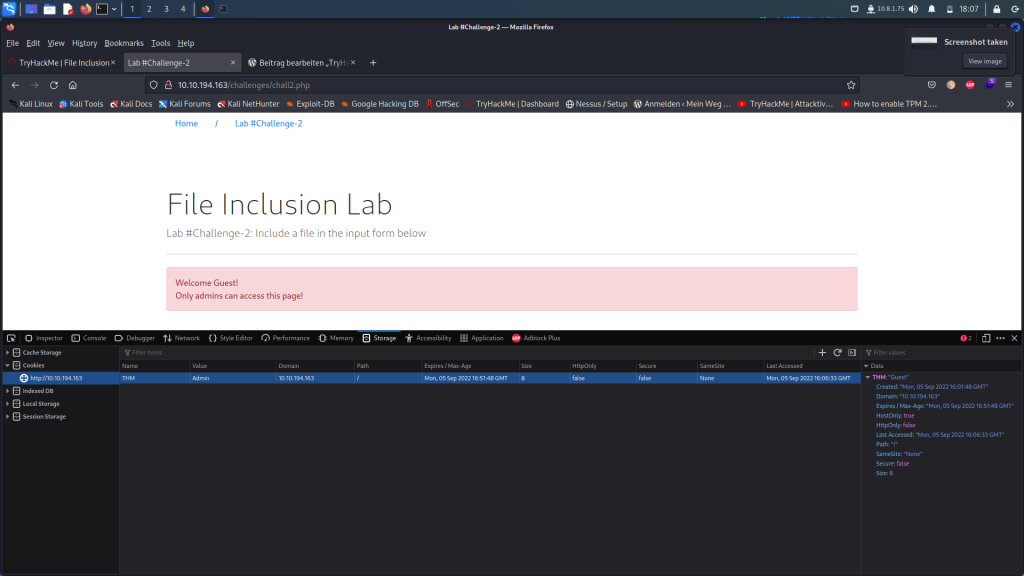The image size is (1024, 576).
Task: Collapse the THM entry in Data panel
Action: [868, 377]
